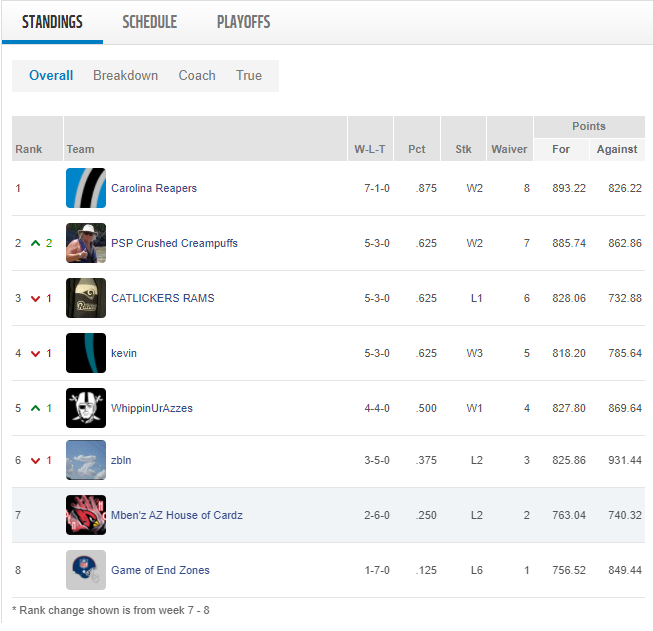Click the zbln team sky avatar
The image size is (653, 631).
[86, 460]
